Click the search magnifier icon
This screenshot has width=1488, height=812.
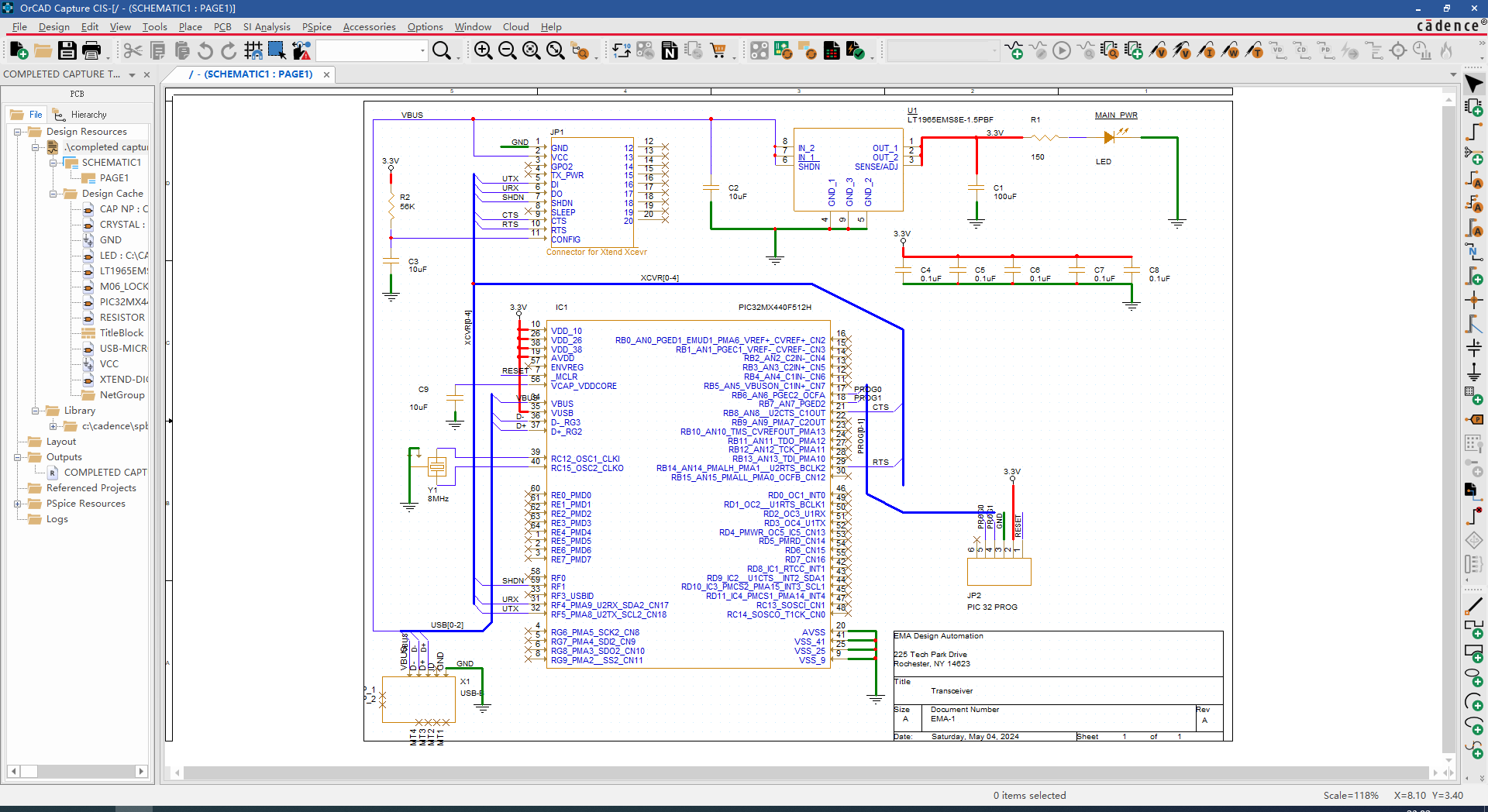[x=442, y=51]
